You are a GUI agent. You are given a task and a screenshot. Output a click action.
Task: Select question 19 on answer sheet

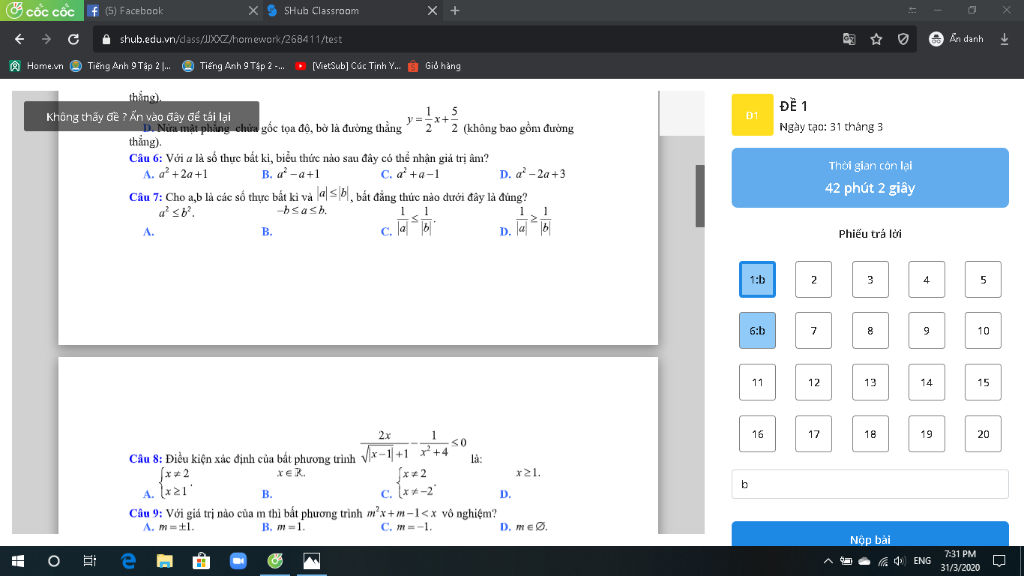tap(927, 434)
